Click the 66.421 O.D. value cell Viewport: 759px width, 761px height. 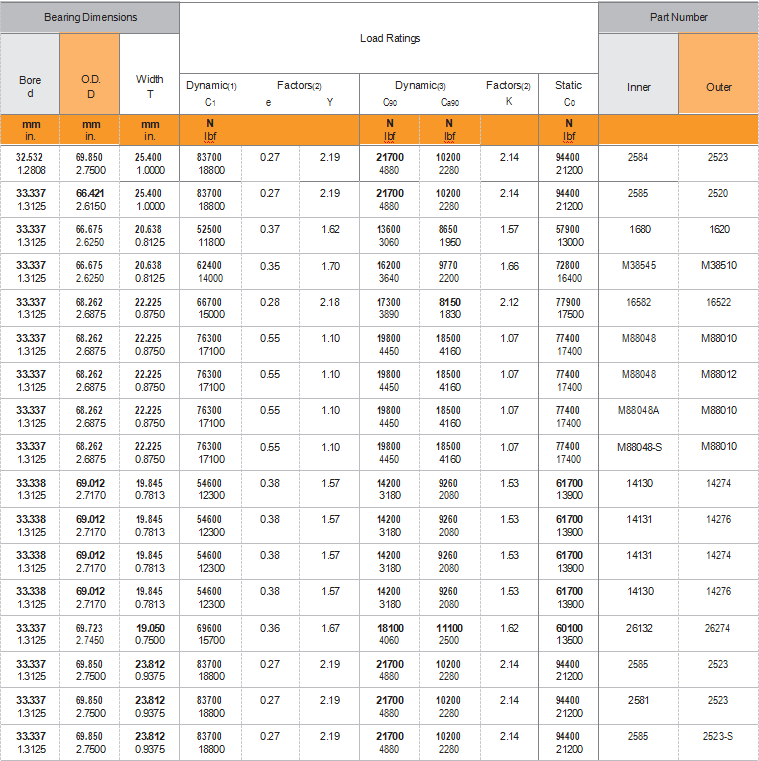90,193
